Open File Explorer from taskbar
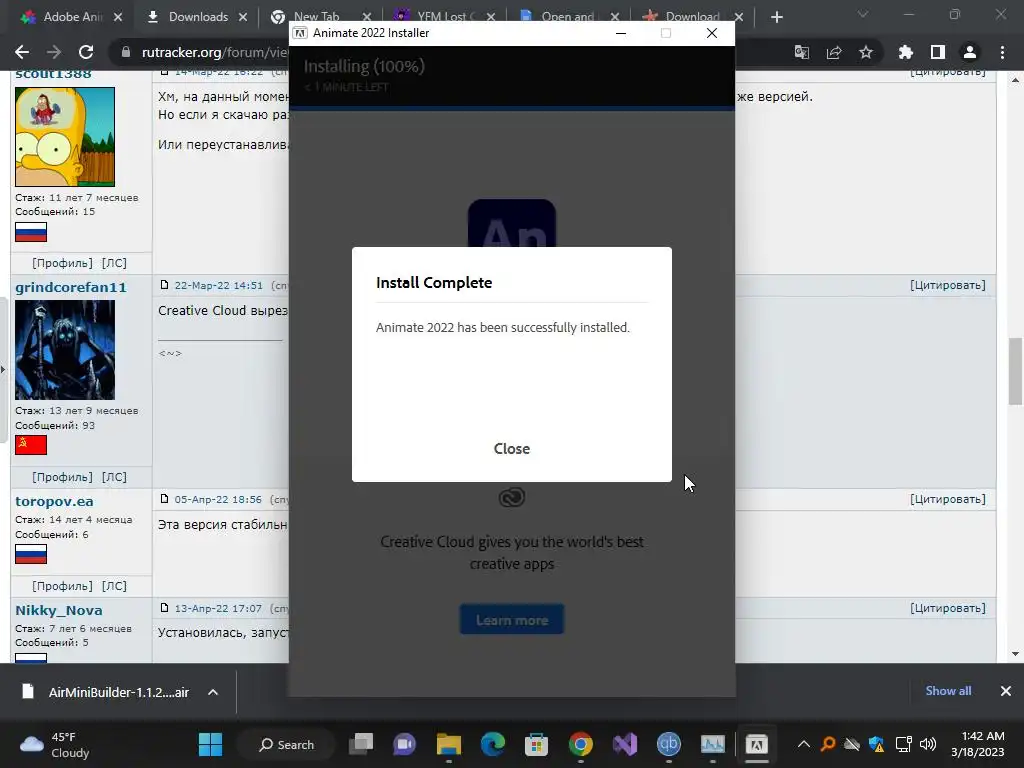The image size is (1024, 768). click(449, 744)
